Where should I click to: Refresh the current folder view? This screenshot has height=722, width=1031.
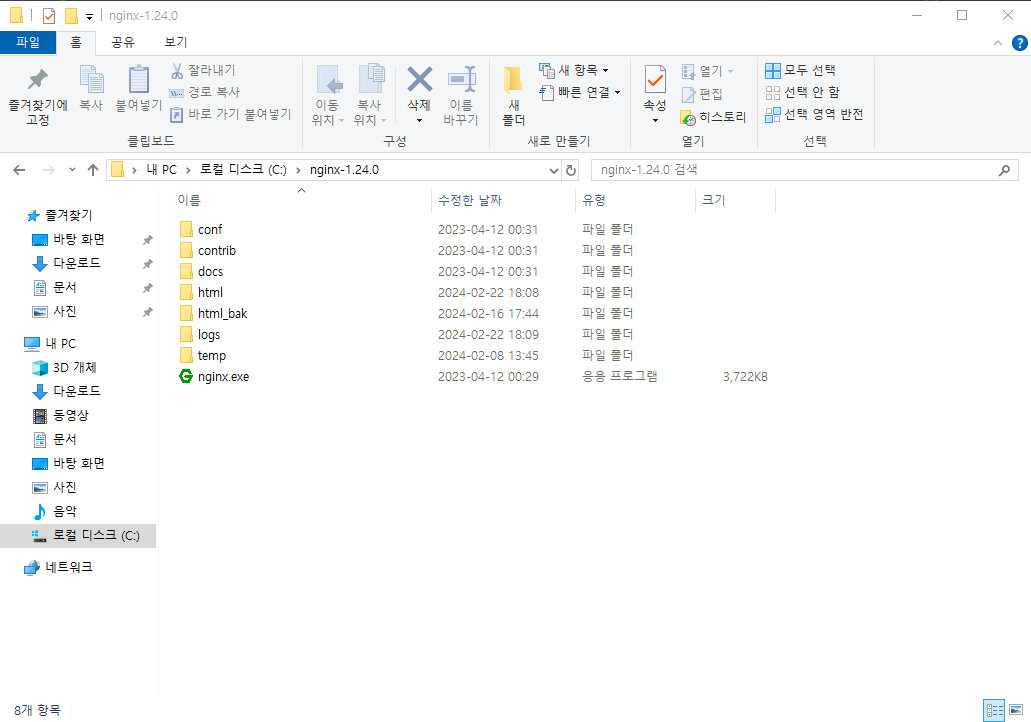tap(571, 170)
